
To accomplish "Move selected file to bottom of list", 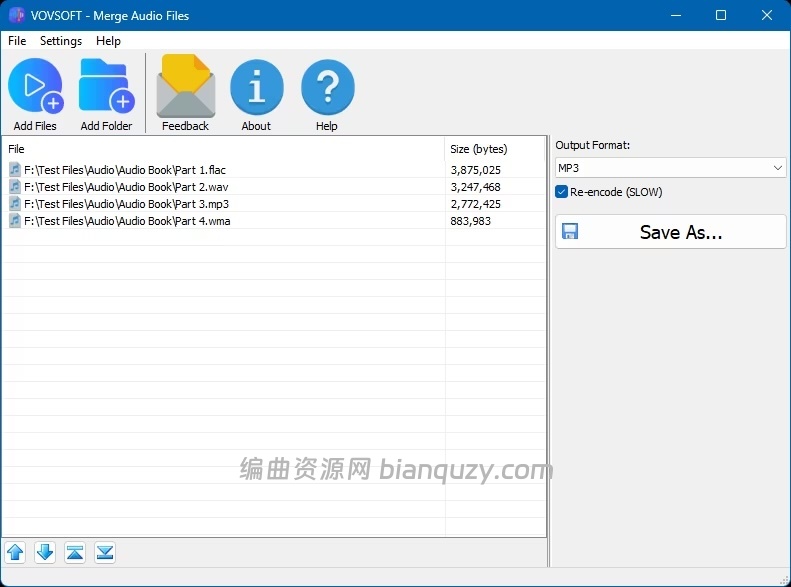I will 105,553.
